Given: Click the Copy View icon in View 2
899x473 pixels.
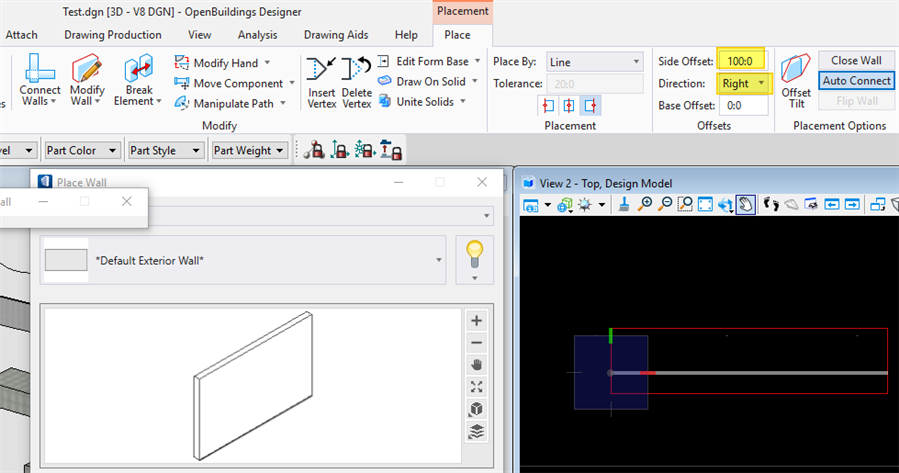Looking at the screenshot, I should 877,205.
